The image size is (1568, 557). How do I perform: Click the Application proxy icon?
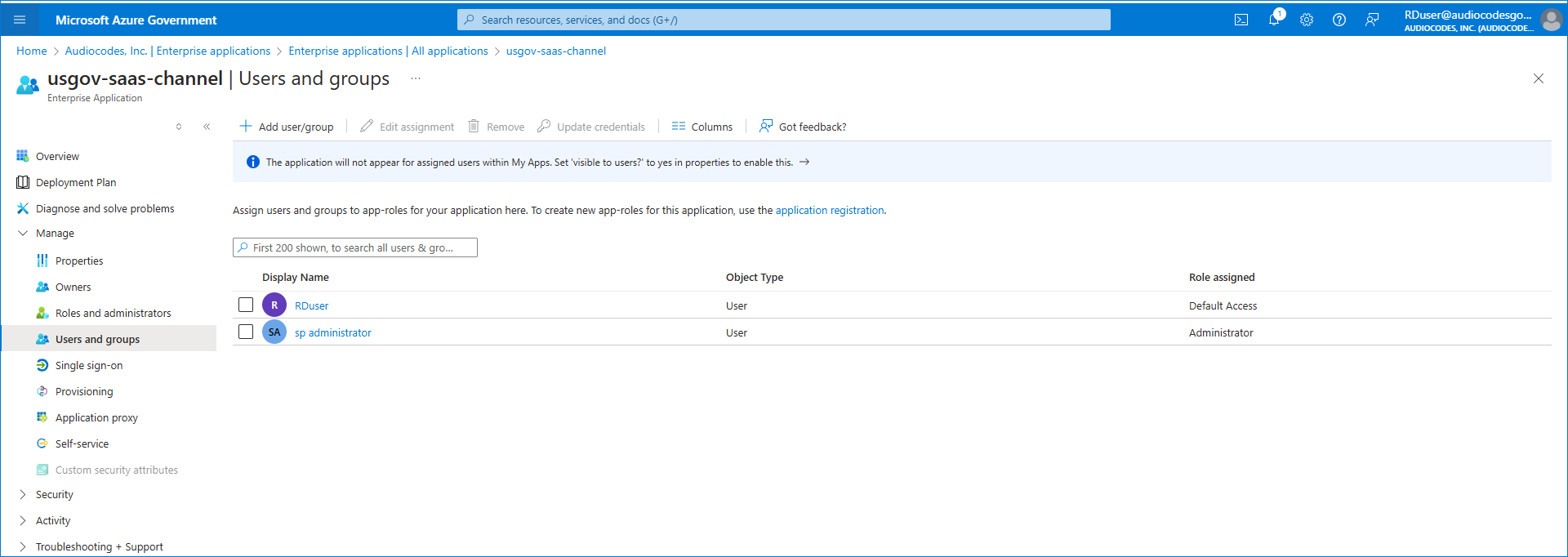tap(42, 417)
